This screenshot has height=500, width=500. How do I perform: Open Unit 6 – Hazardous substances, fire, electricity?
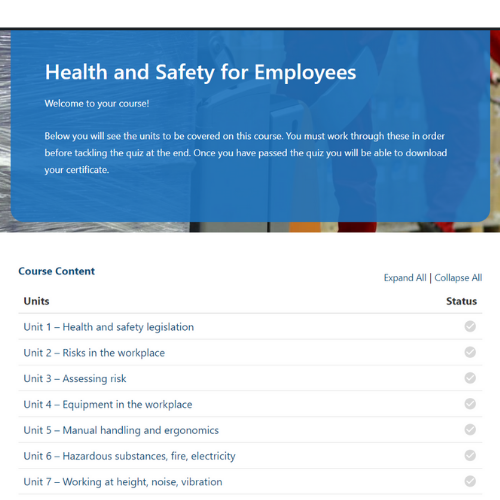(x=129, y=456)
